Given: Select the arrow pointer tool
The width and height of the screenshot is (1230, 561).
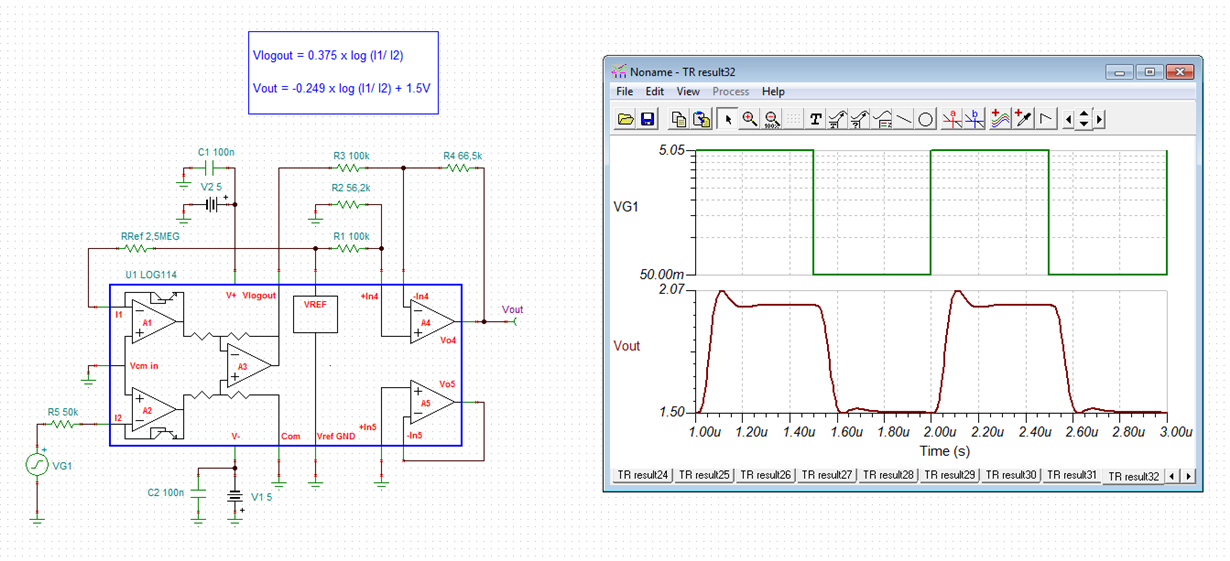Looking at the screenshot, I should (728, 119).
